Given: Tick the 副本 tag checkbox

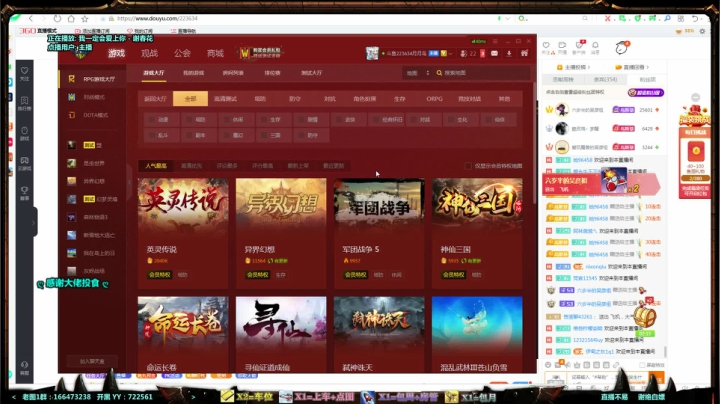Looking at the screenshot, I should point(189,135).
